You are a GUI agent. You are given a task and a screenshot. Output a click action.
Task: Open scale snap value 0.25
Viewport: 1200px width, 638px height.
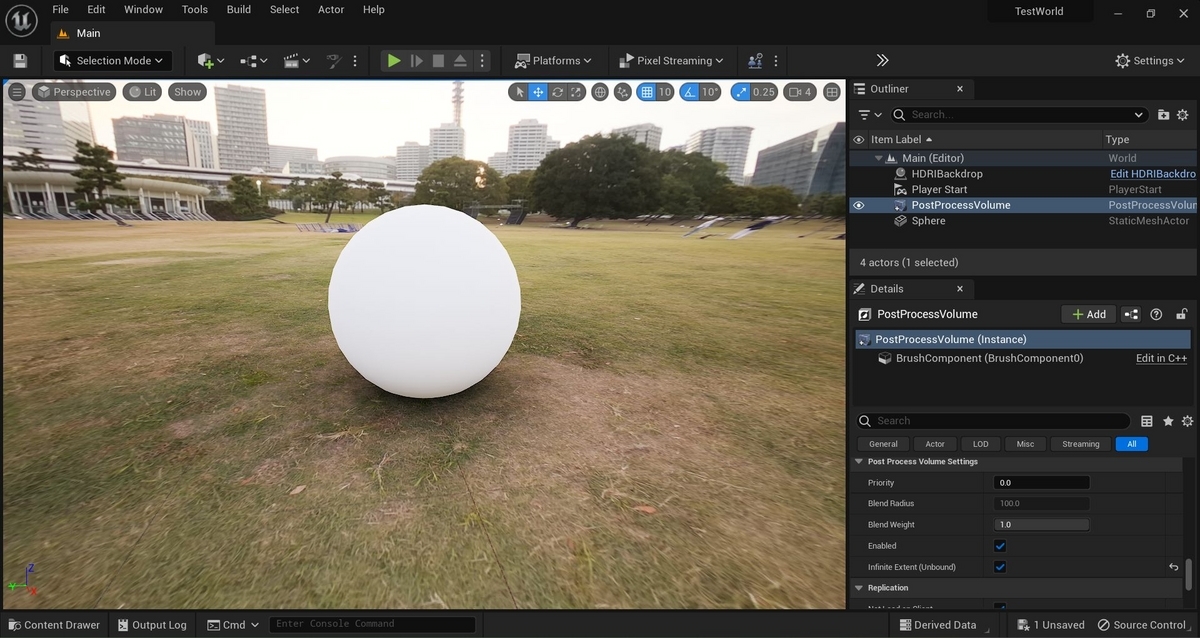point(764,92)
